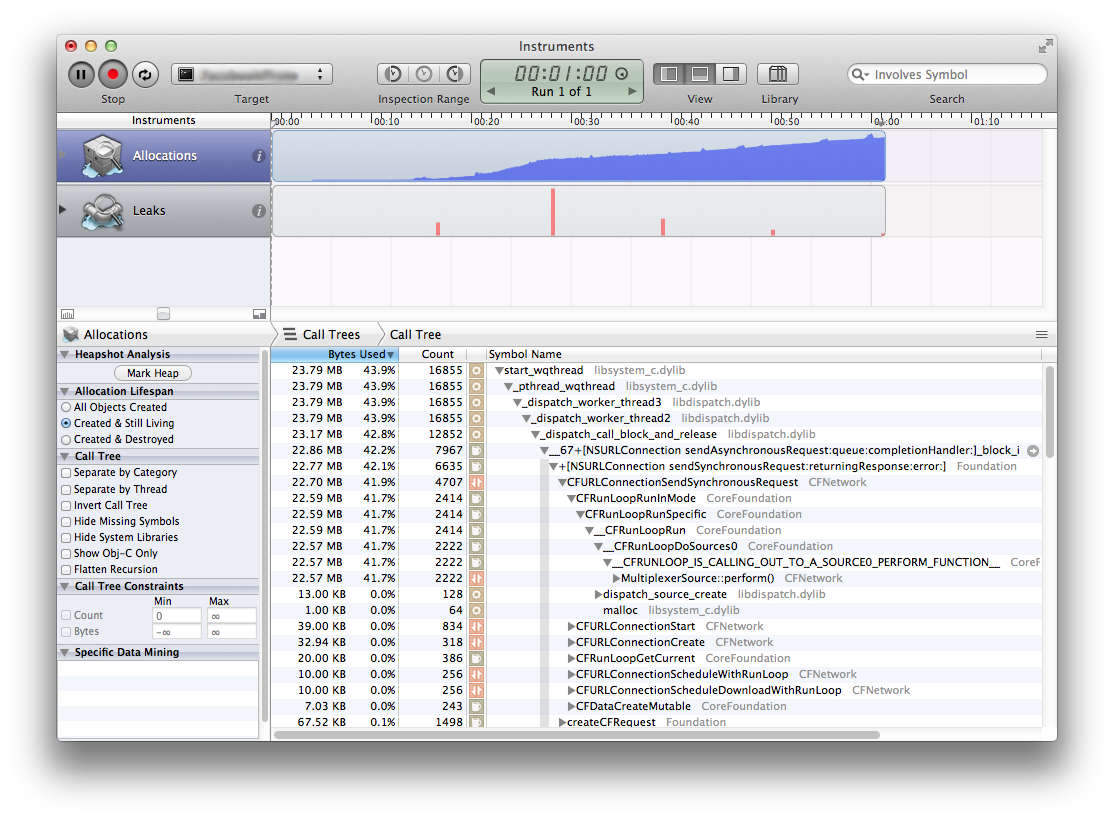Viewport: 1114px width, 820px height.
Task: Select Created & Still Living radio
Action: pyautogui.click(x=66, y=423)
